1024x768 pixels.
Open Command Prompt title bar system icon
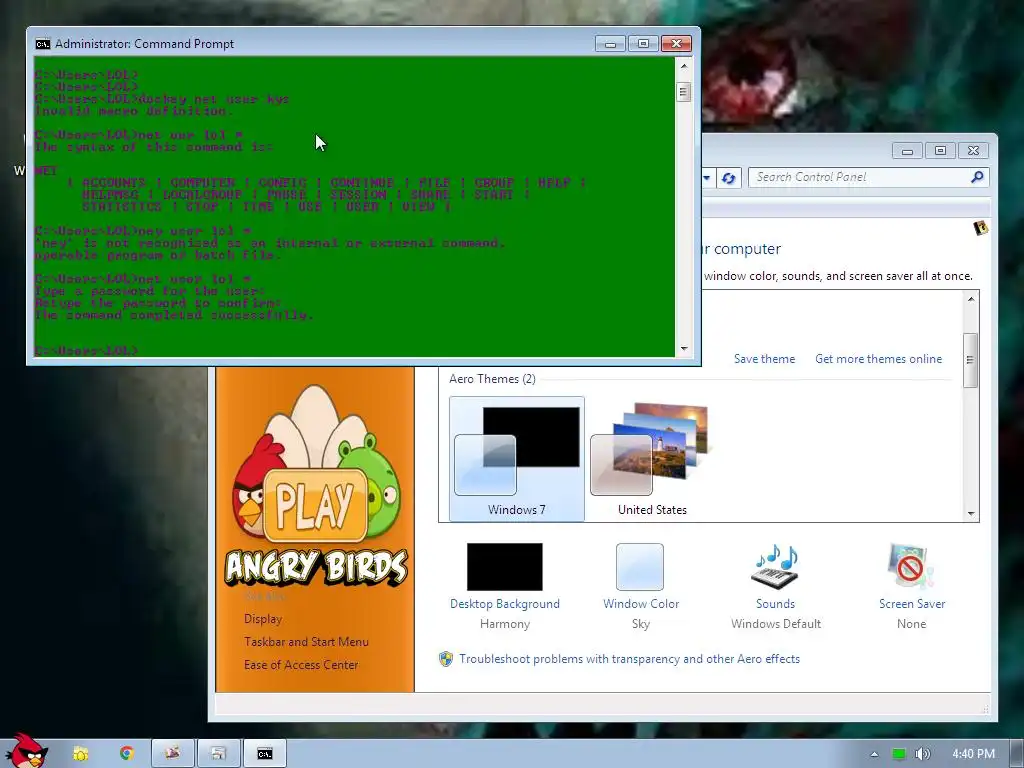click(42, 44)
